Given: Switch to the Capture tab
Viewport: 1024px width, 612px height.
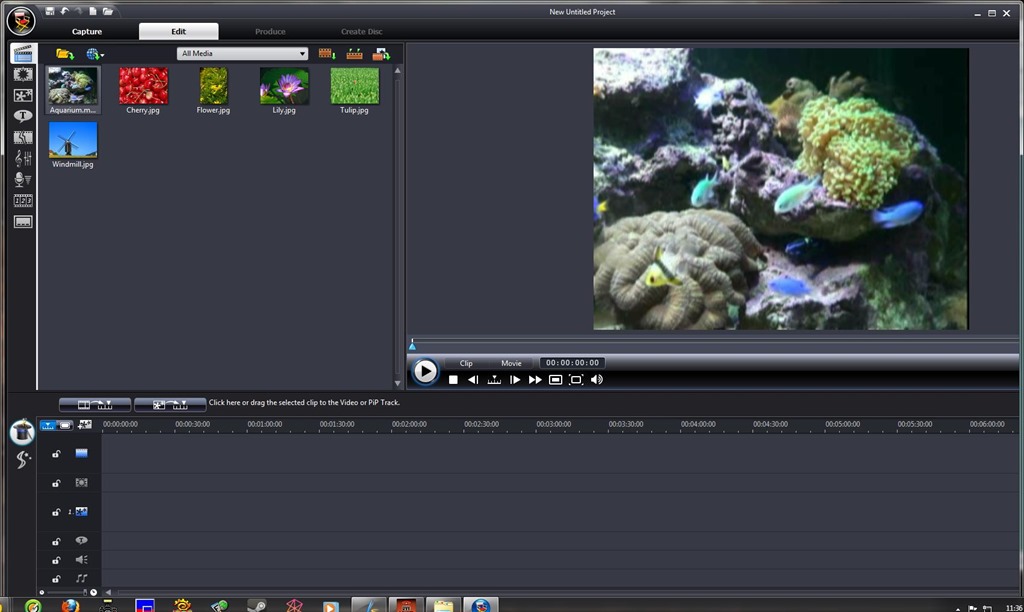Looking at the screenshot, I should click(87, 32).
